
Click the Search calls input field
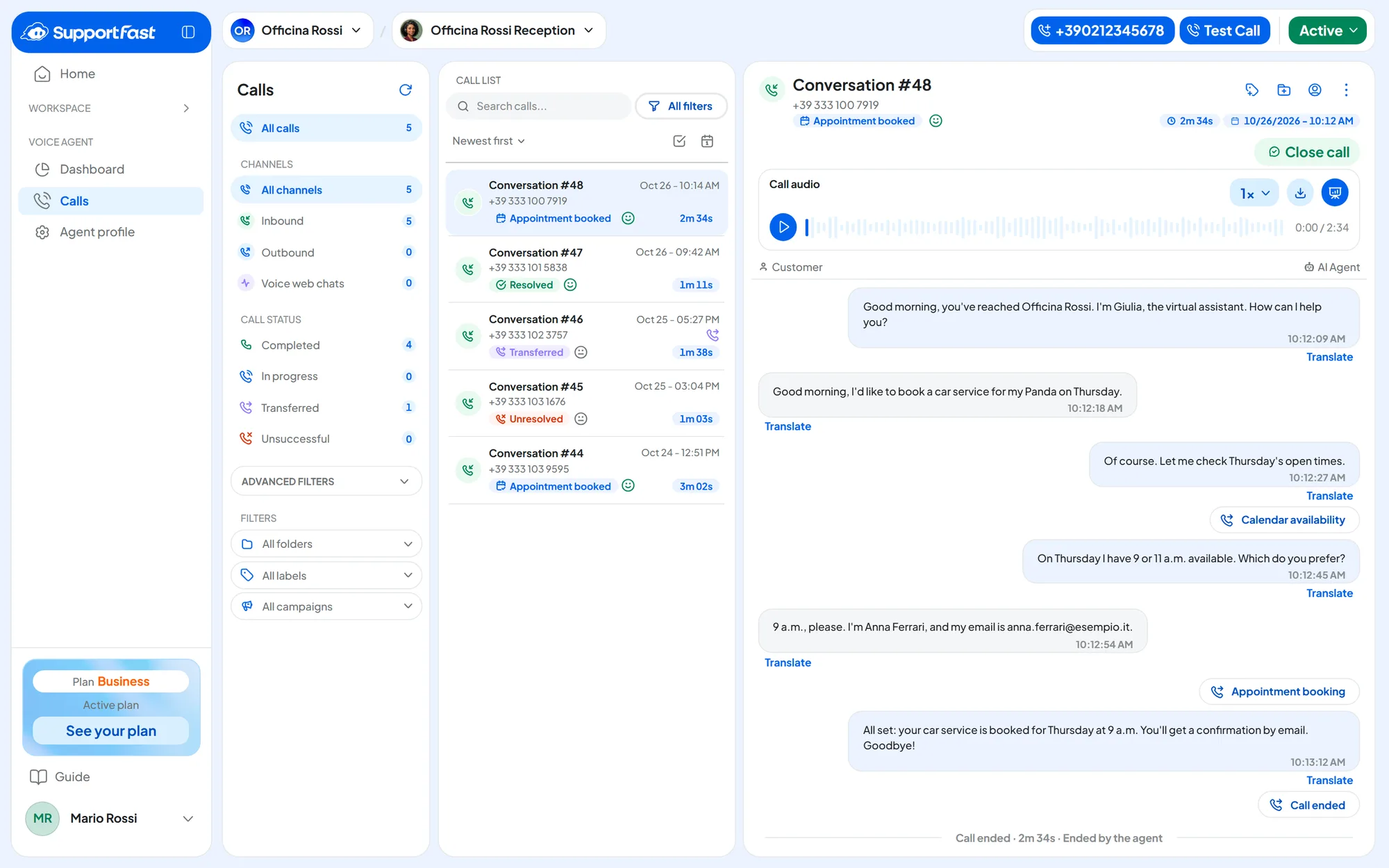tap(539, 106)
